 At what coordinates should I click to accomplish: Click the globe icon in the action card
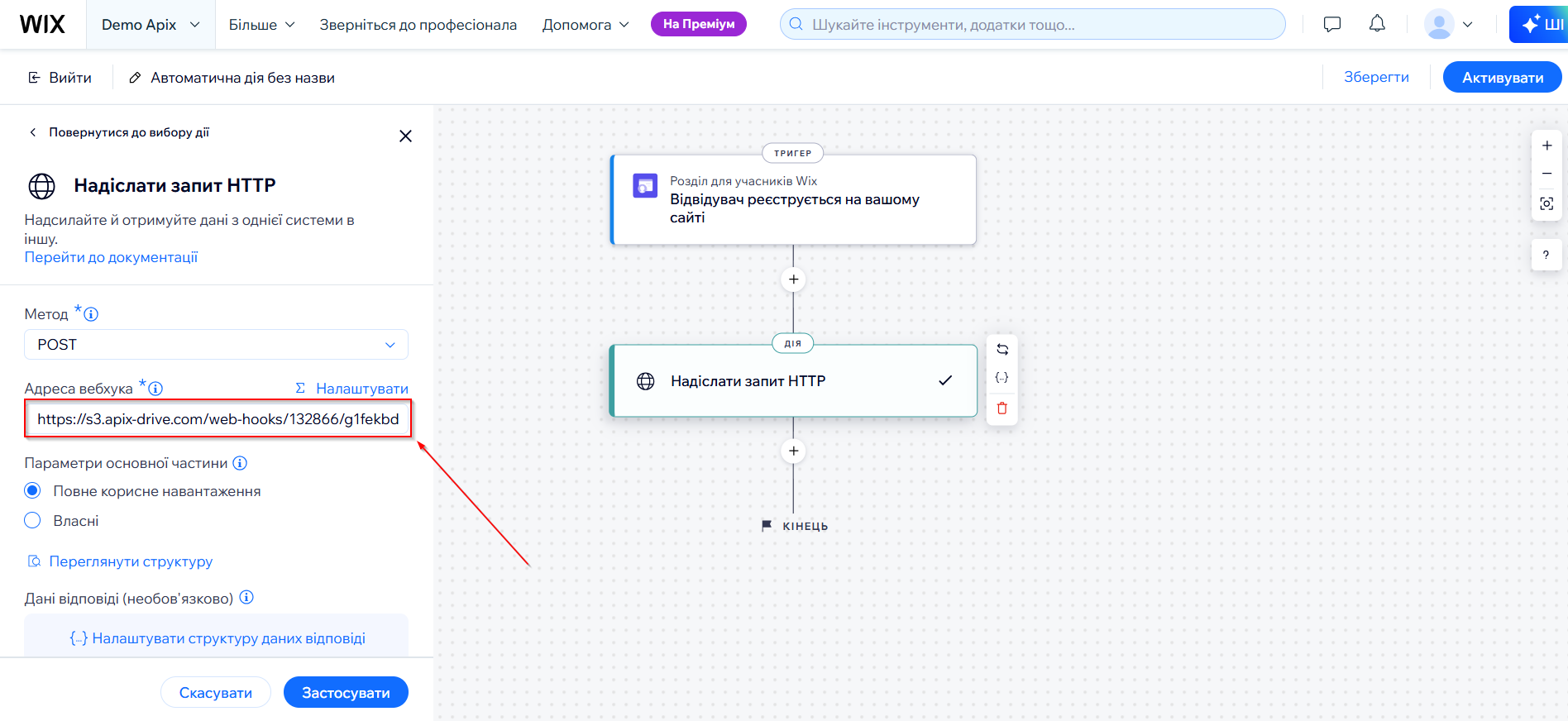pyautogui.click(x=645, y=381)
